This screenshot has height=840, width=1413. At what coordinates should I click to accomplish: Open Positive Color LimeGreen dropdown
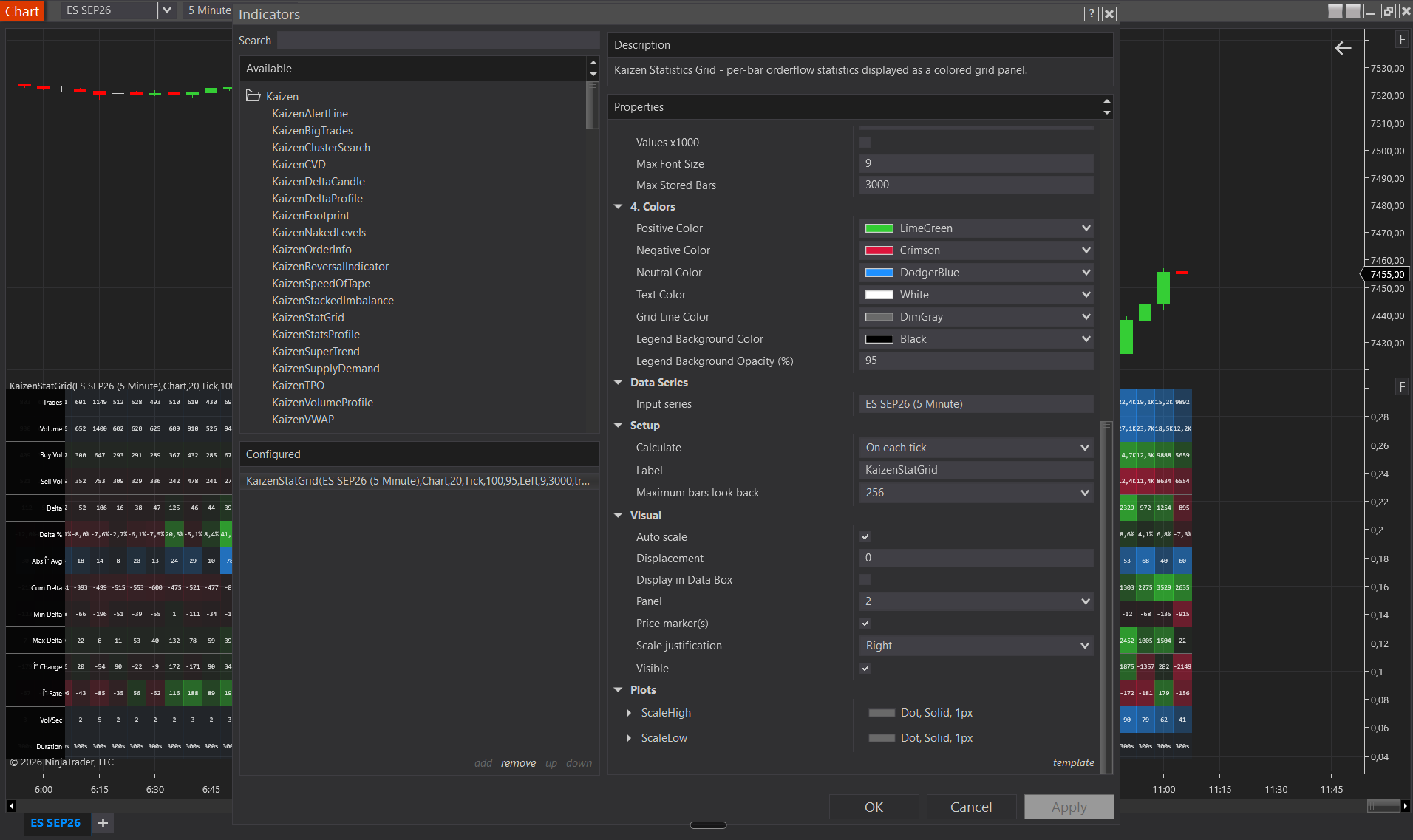coord(976,228)
